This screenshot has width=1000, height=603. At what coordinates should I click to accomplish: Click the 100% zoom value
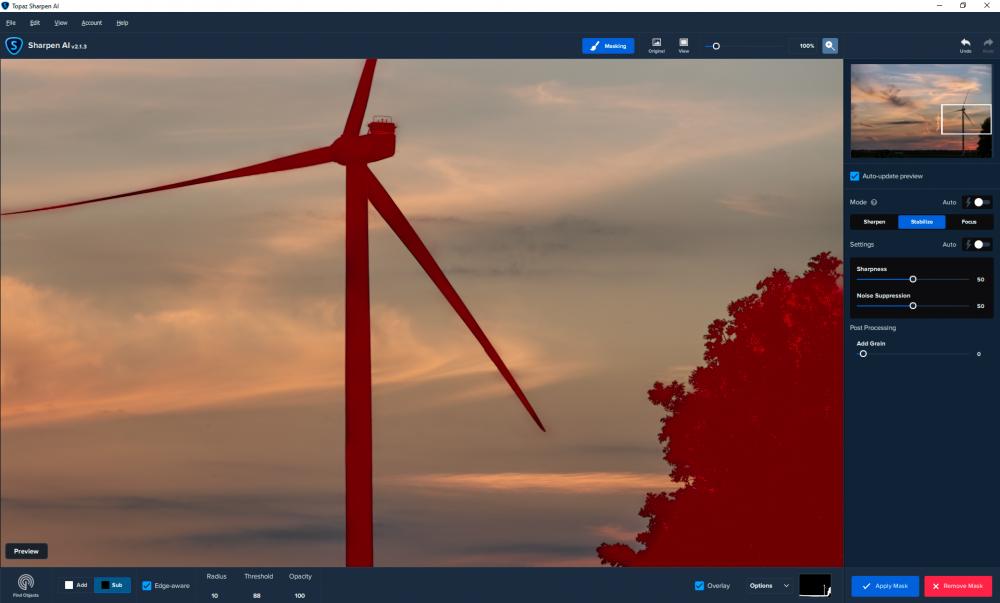coord(807,46)
